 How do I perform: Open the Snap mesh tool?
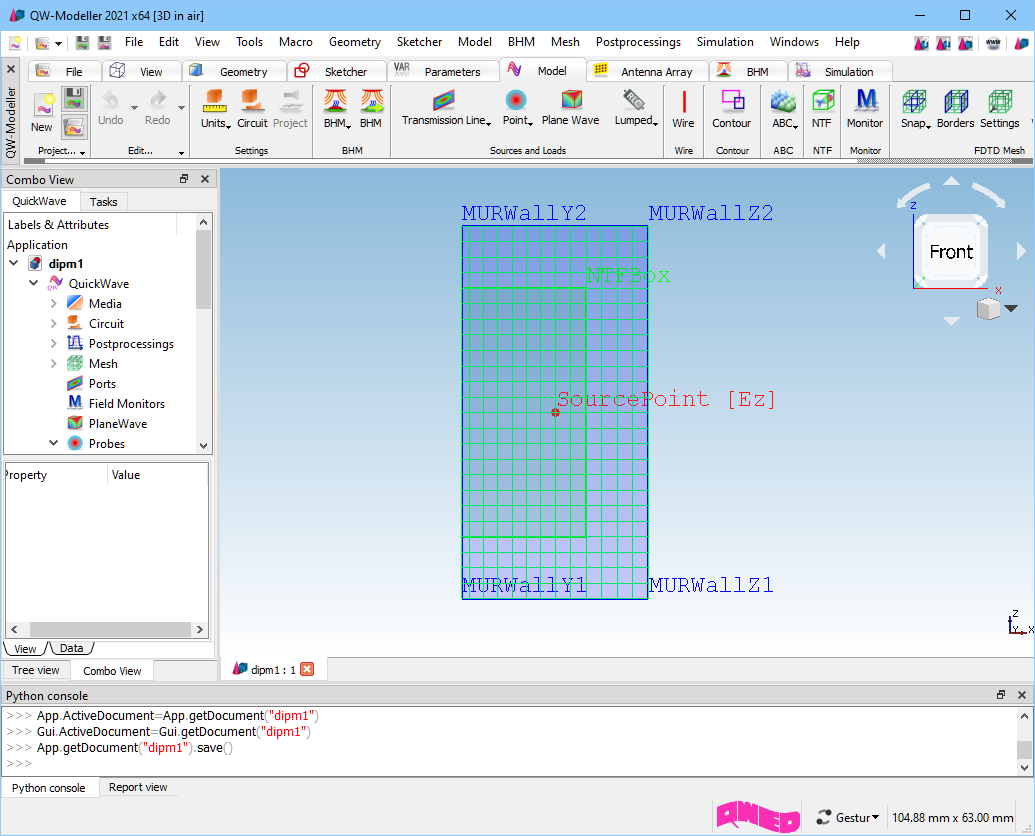click(x=915, y=110)
